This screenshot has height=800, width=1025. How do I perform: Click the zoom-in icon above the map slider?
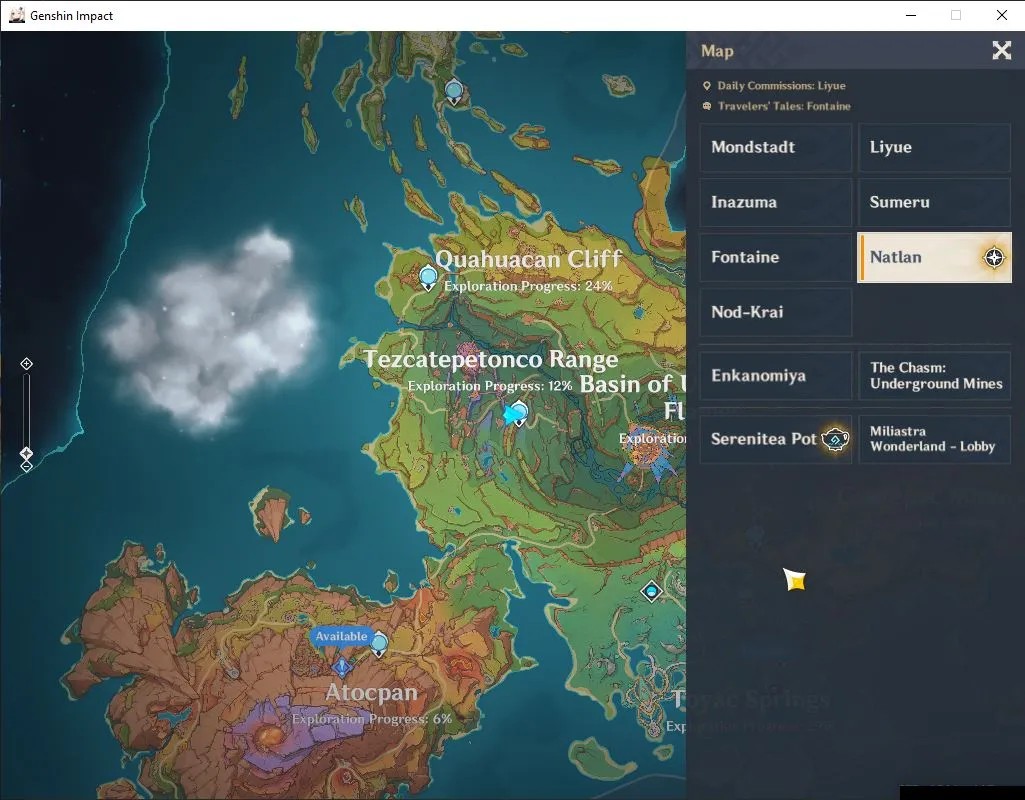point(26,363)
